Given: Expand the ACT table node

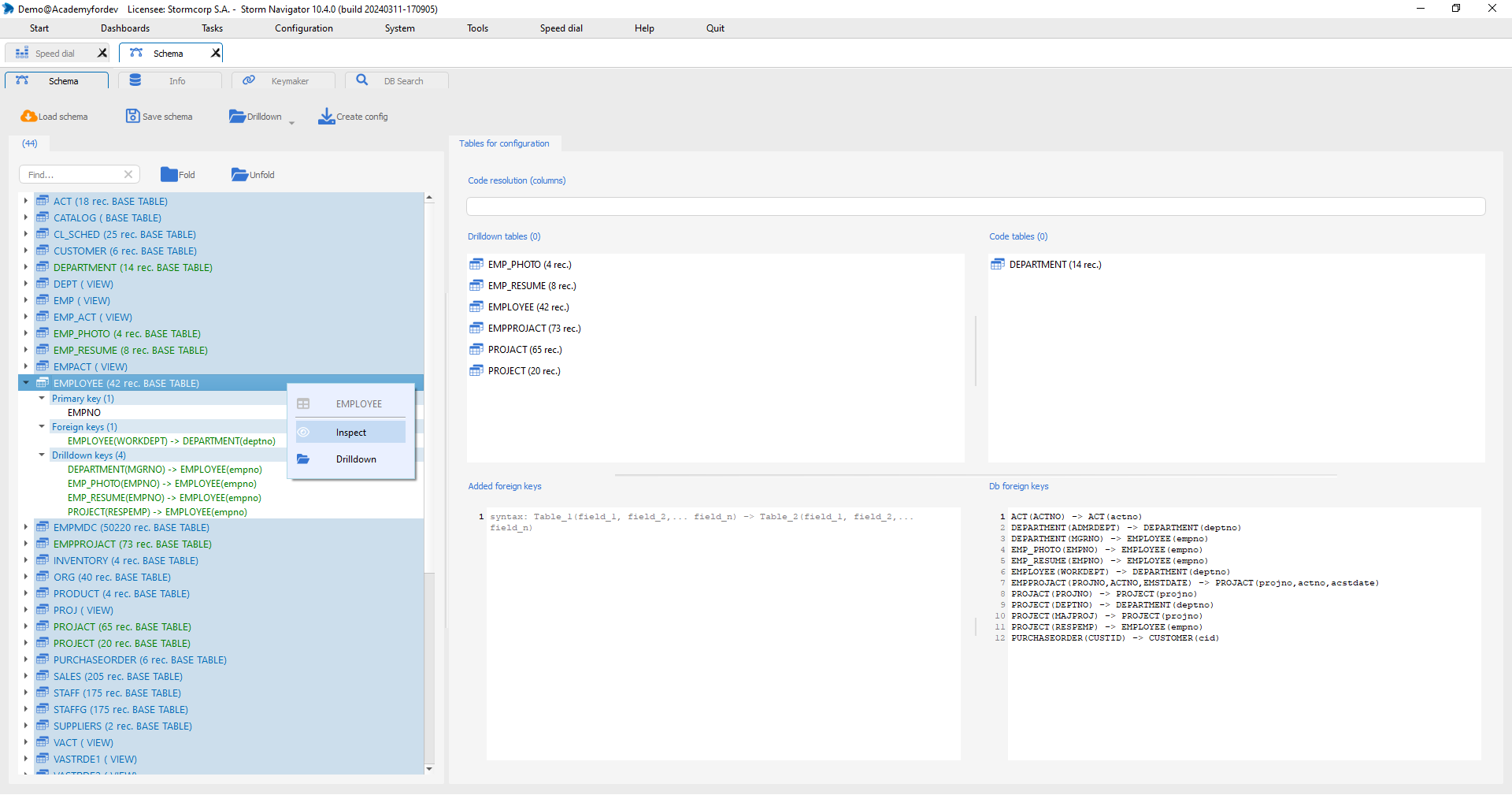Looking at the screenshot, I should tap(26, 201).
